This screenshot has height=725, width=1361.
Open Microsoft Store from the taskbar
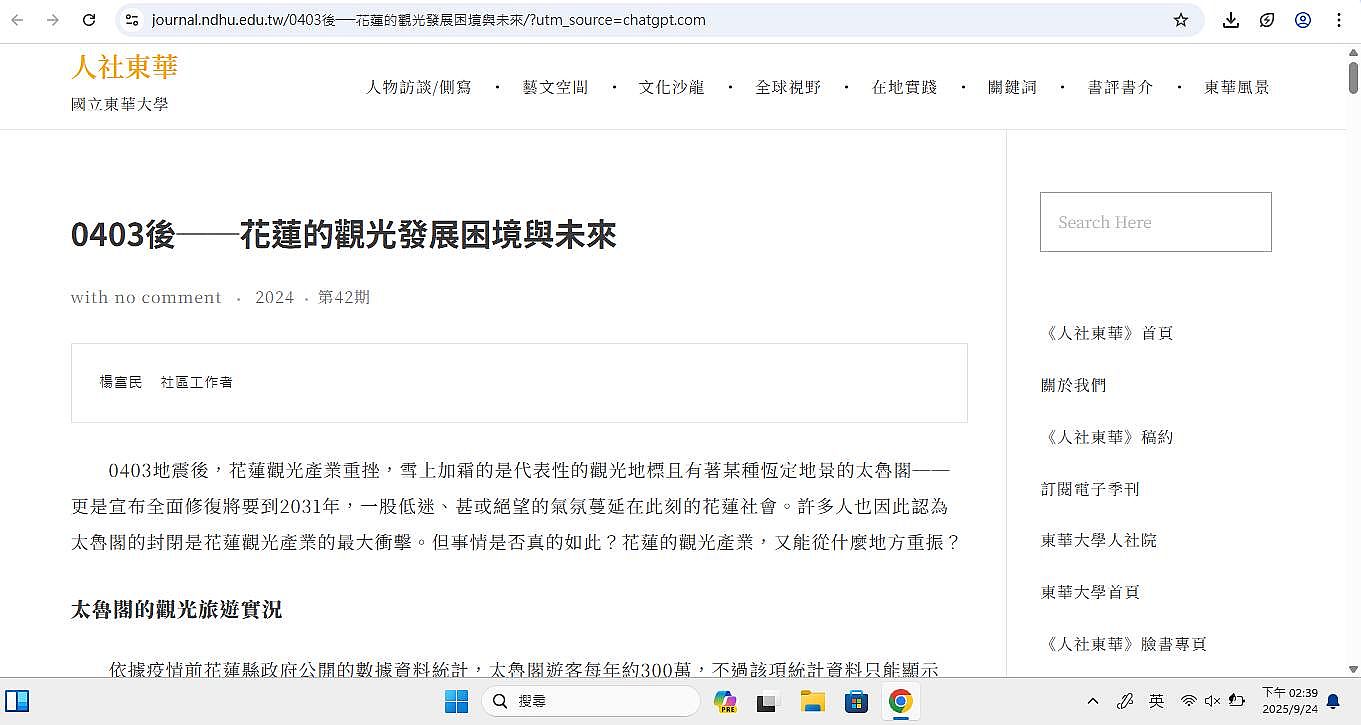(856, 702)
